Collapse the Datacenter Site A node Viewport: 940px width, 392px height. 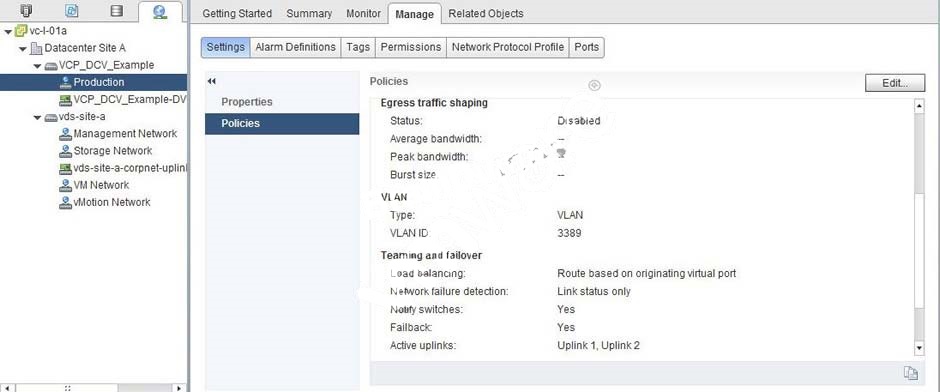pyautogui.click(x=23, y=49)
